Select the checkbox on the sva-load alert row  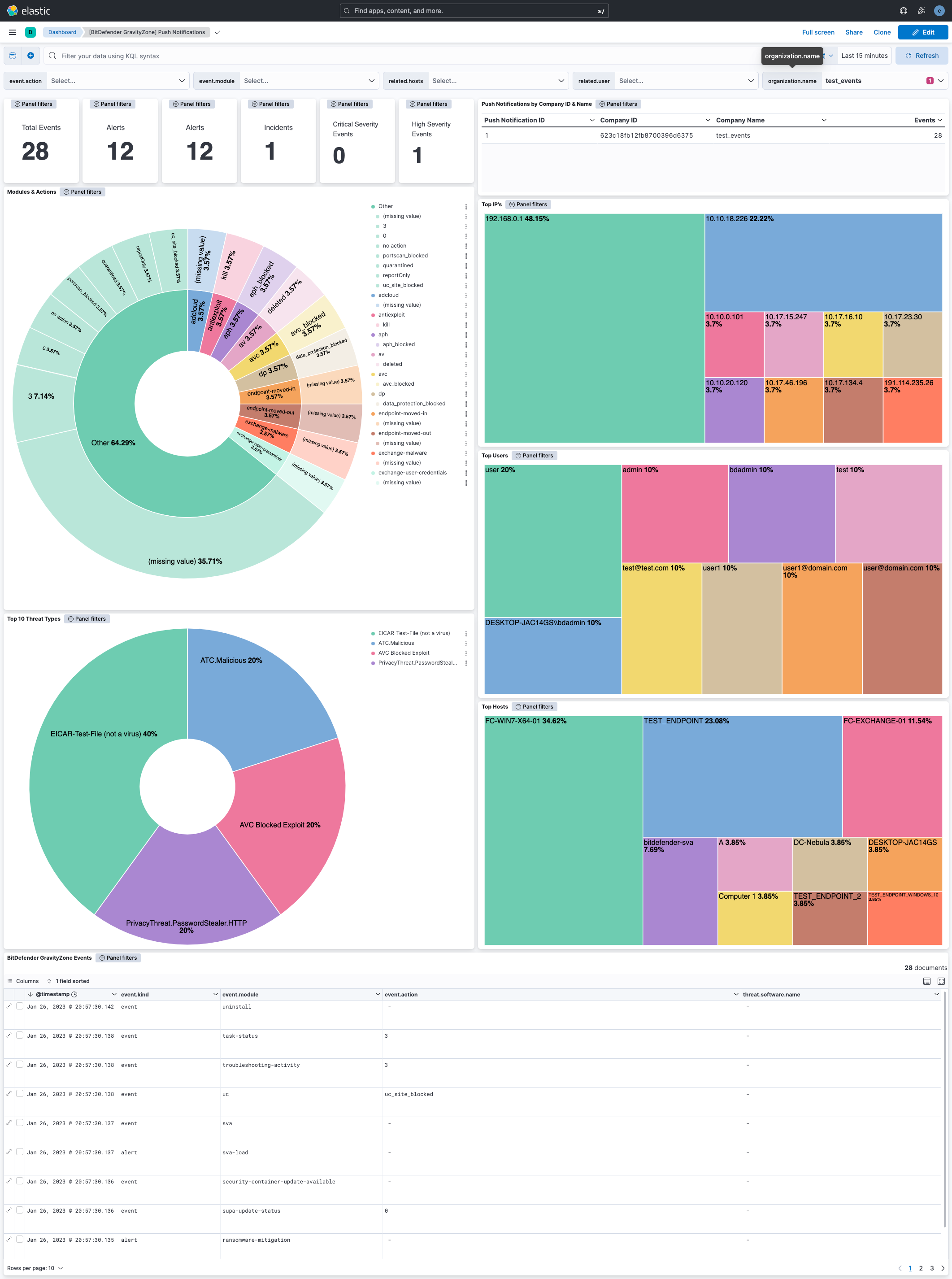click(x=20, y=1152)
